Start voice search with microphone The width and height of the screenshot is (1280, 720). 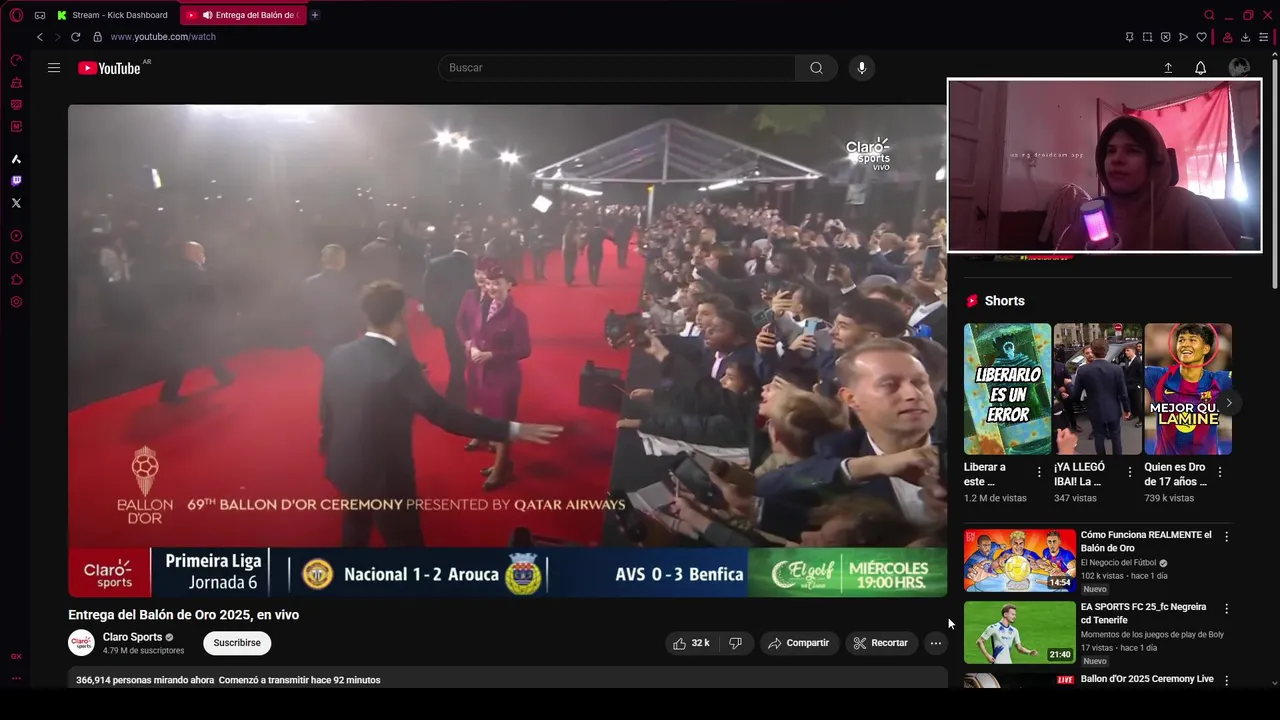862,68
